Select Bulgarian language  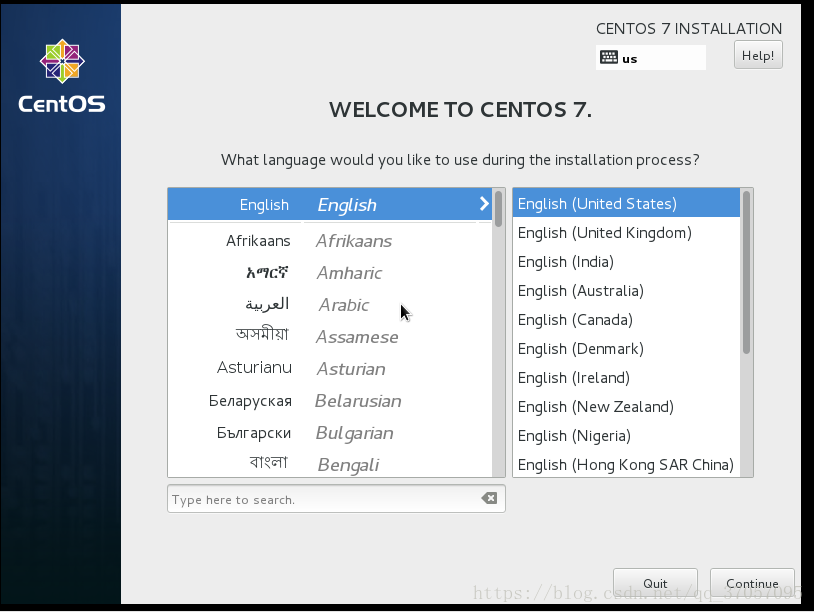coord(330,433)
